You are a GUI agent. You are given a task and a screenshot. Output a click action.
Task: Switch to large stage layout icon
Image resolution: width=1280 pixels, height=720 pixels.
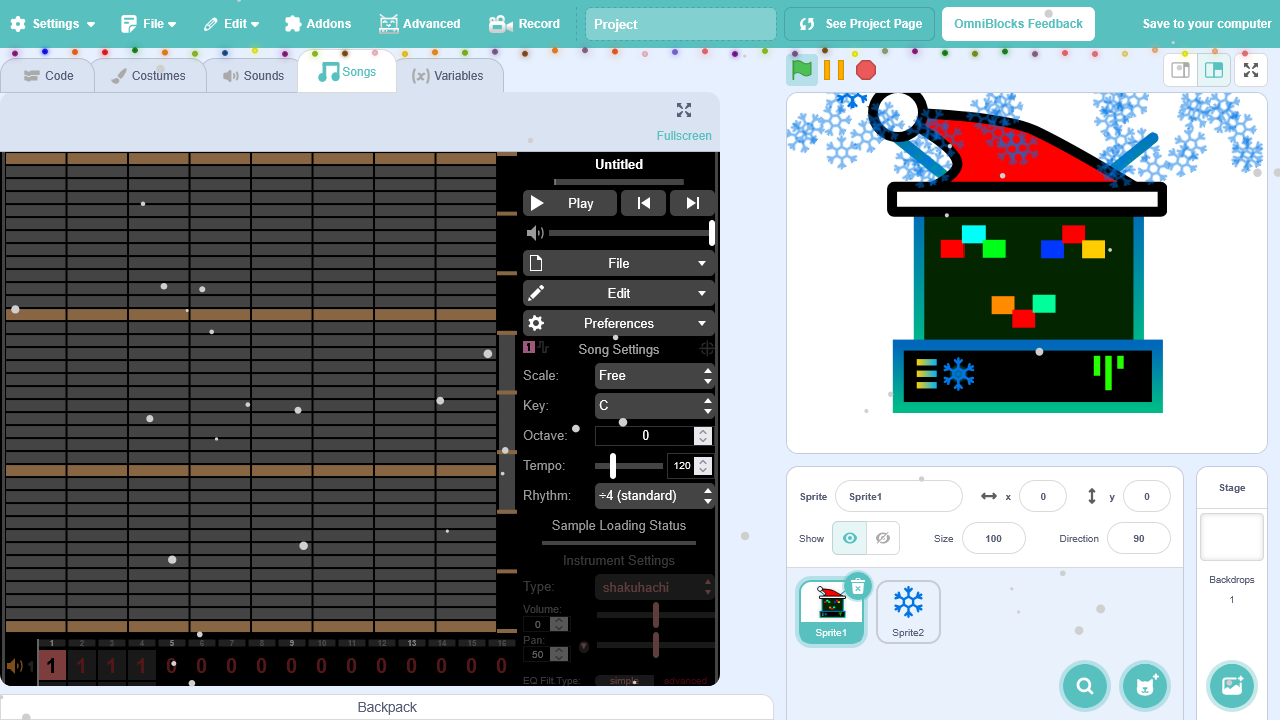pyautogui.click(x=1214, y=70)
